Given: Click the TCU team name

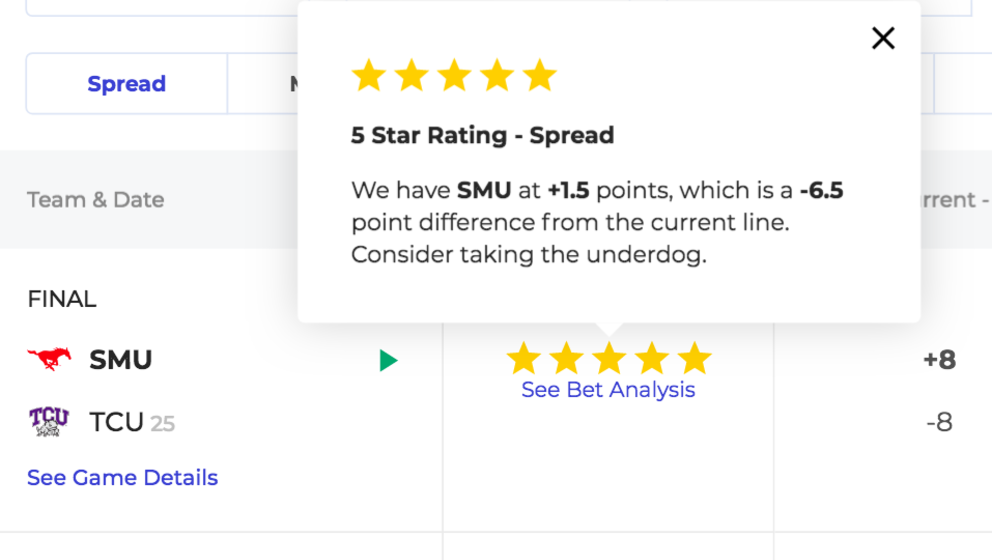Looking at the screenshot, I should 116,422.
